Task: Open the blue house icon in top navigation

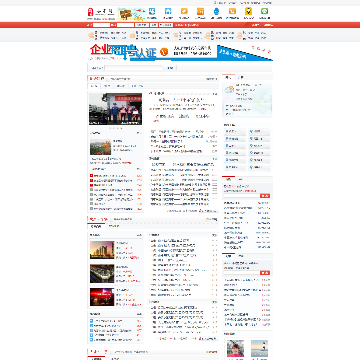Action: (168, 11)
